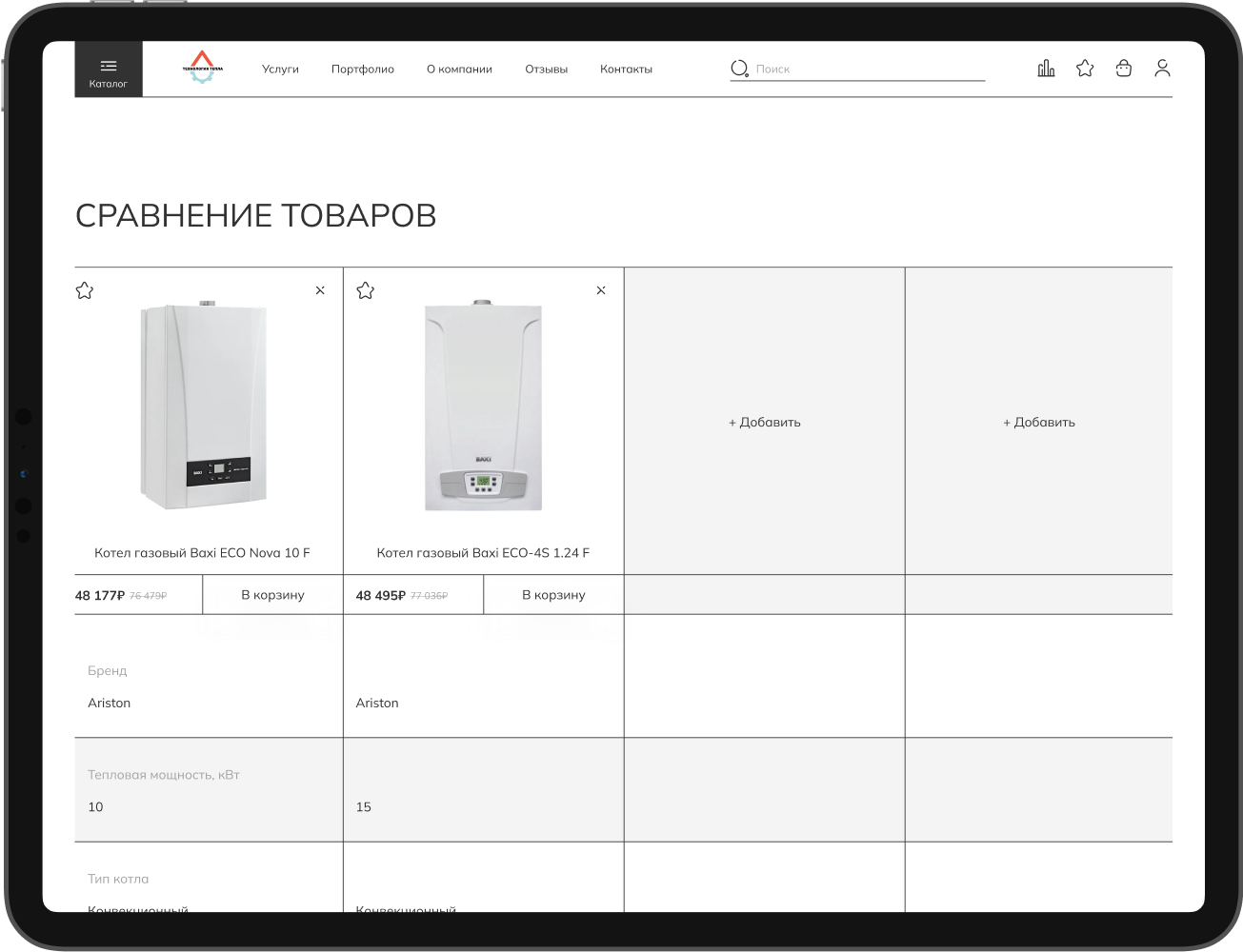Click the fourth column + Добавить slot

tap(1039, 422)
